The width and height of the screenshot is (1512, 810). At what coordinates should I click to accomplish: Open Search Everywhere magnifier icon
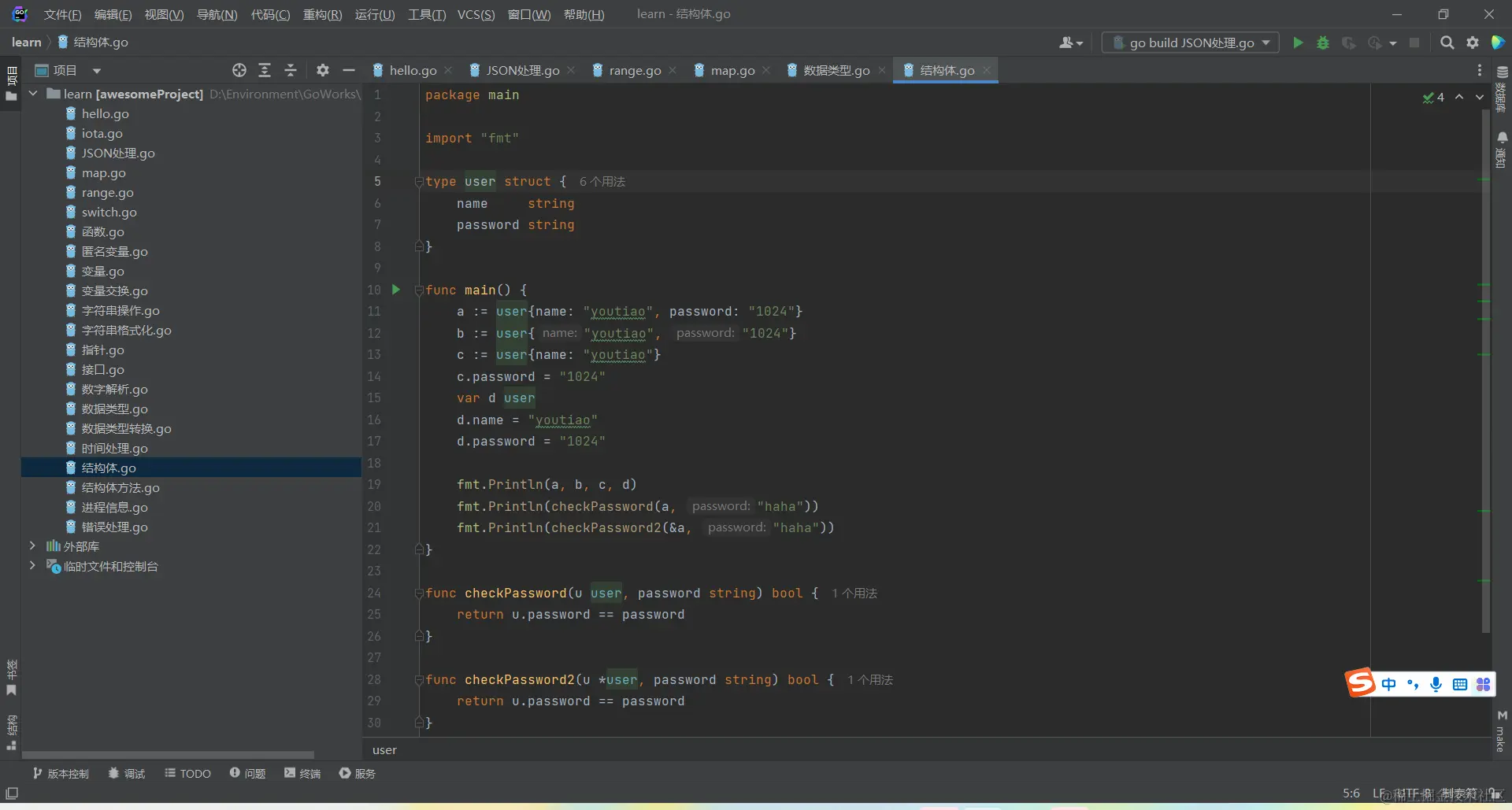1447,43
